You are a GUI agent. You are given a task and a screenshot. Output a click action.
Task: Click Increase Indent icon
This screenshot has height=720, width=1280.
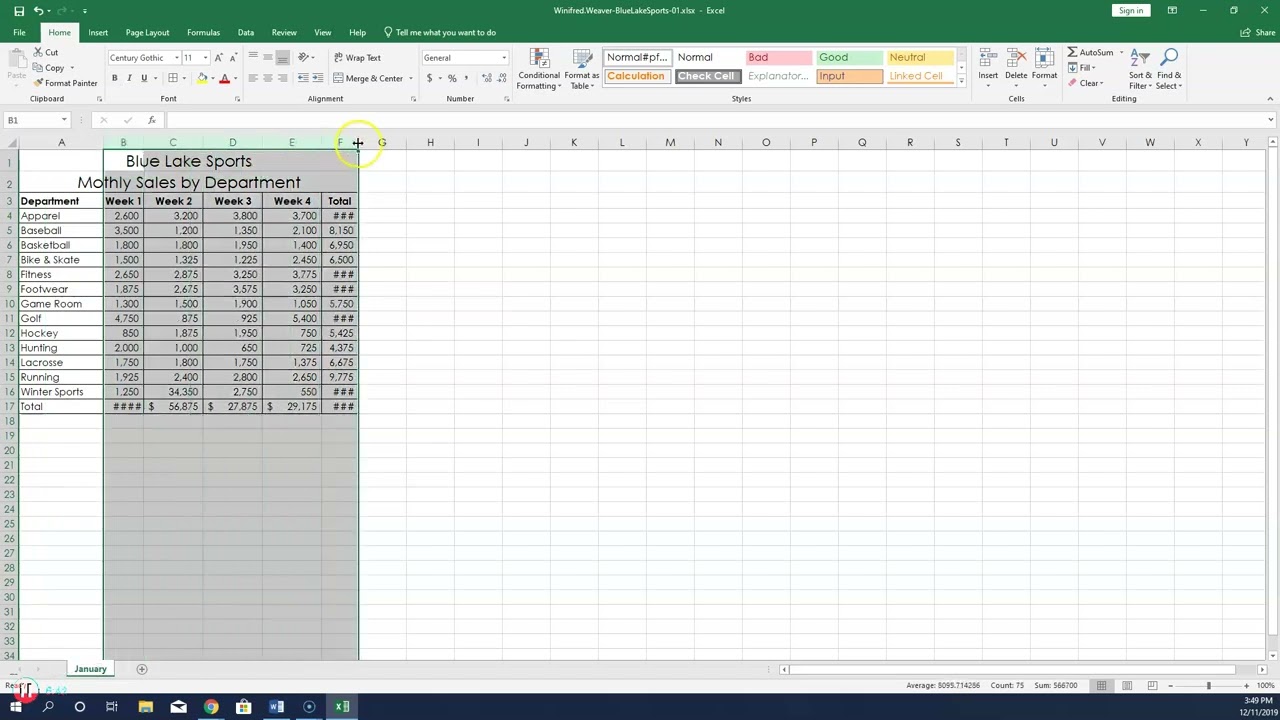pyautogui.click(x=317, y=78)
